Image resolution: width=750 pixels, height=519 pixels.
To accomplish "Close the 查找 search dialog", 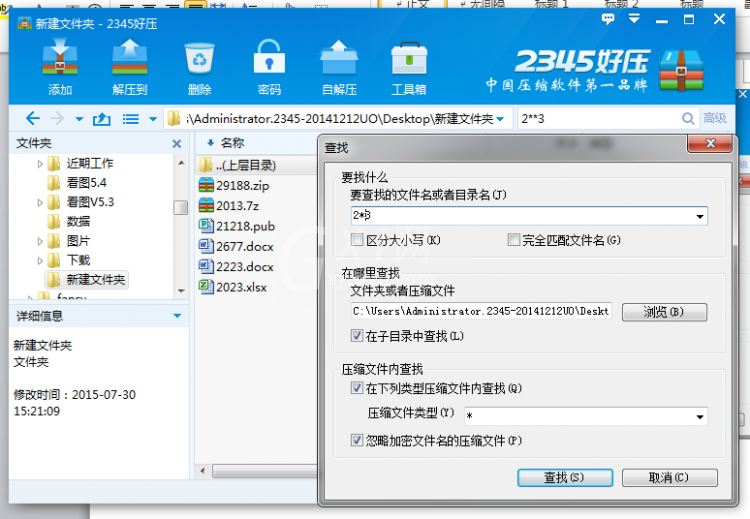I will point(710,143).
